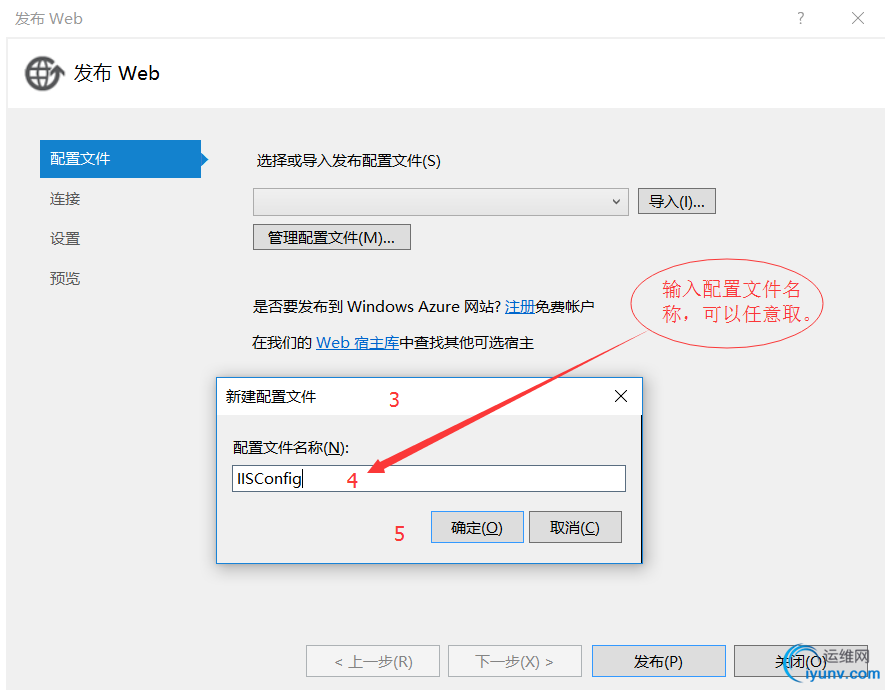The image size is (886, 690).
Task: Go to the 连接 step
Action: point(65,199)
